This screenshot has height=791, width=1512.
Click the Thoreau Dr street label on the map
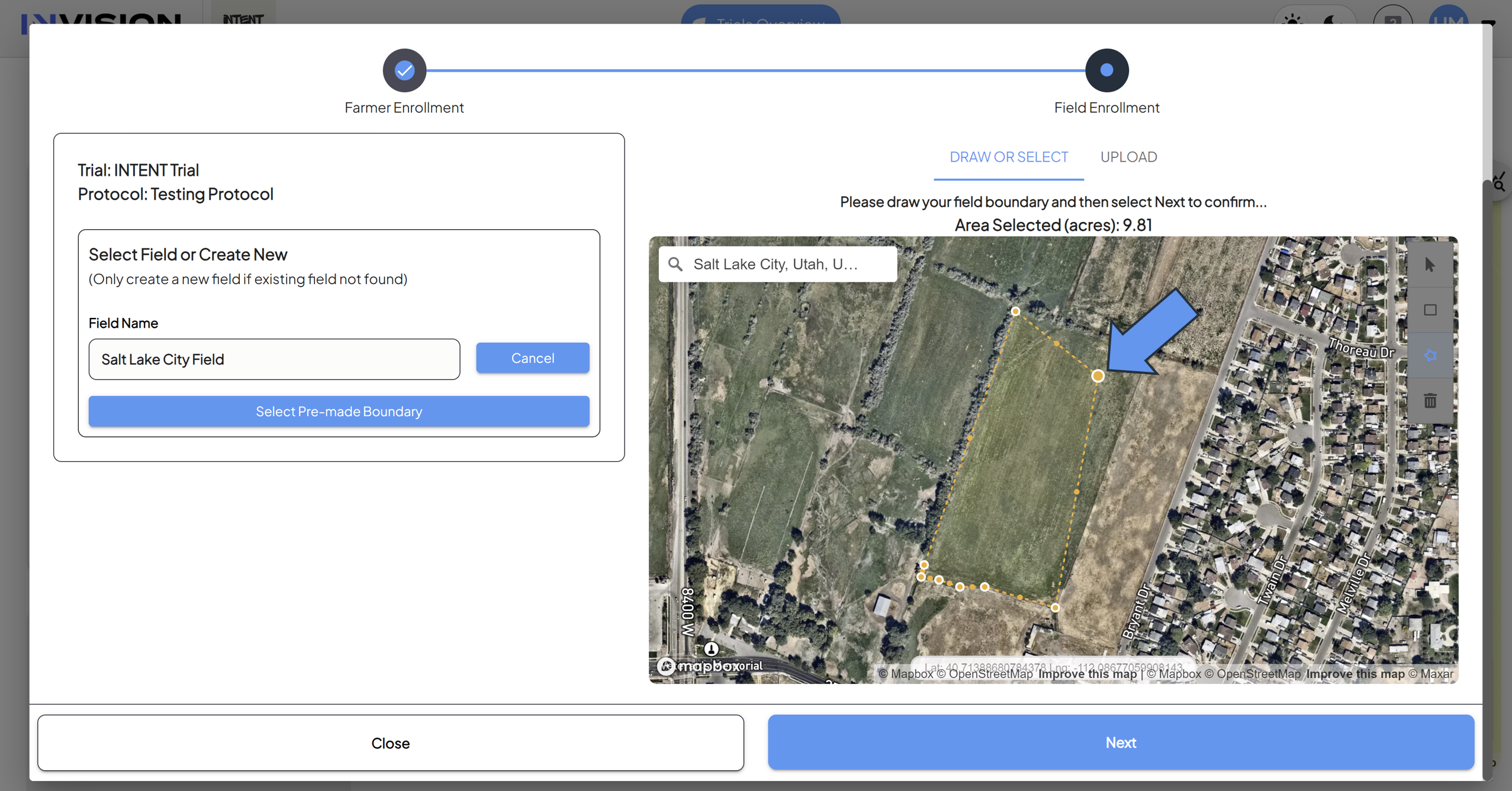coord(1361,349)
